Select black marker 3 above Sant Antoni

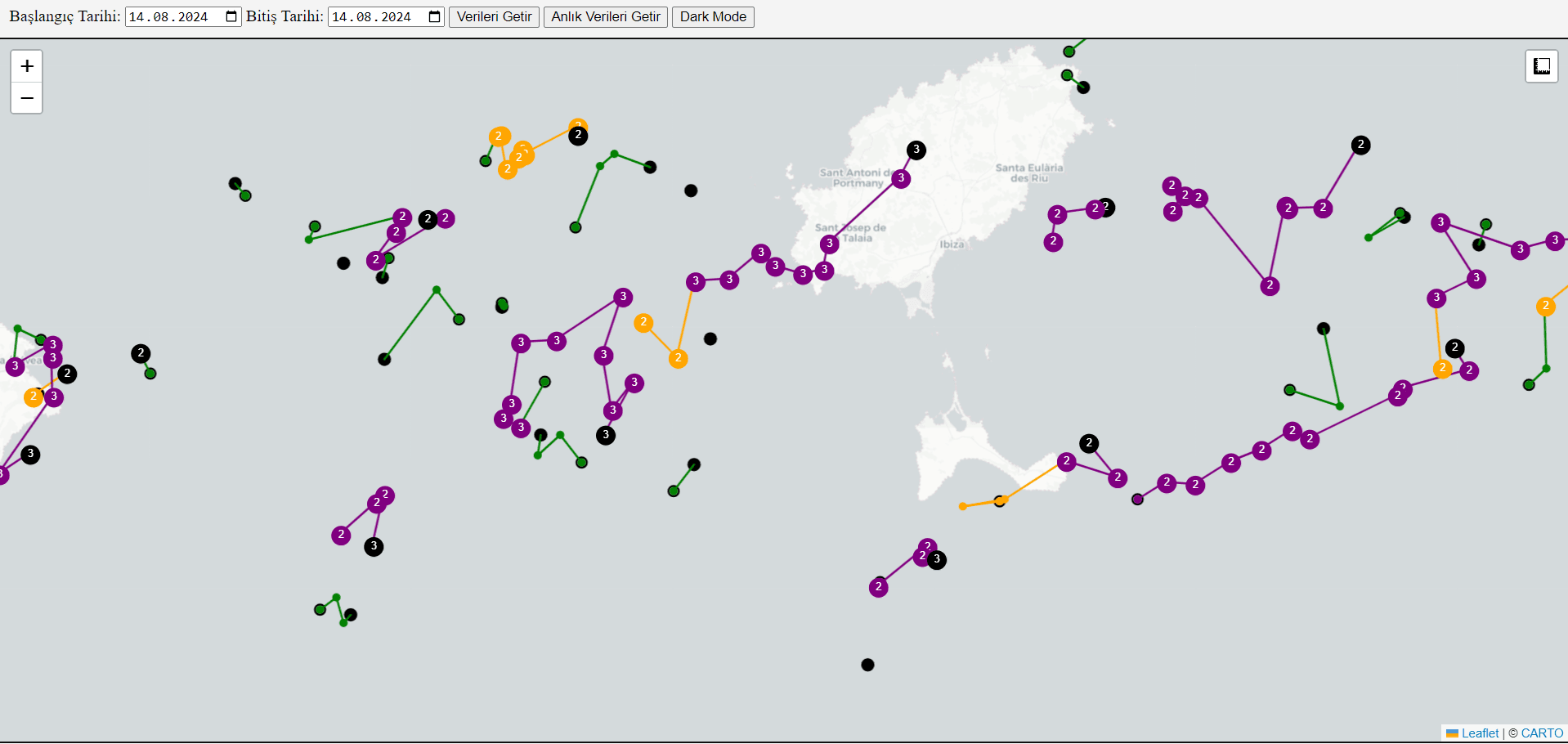coord(916,150)
